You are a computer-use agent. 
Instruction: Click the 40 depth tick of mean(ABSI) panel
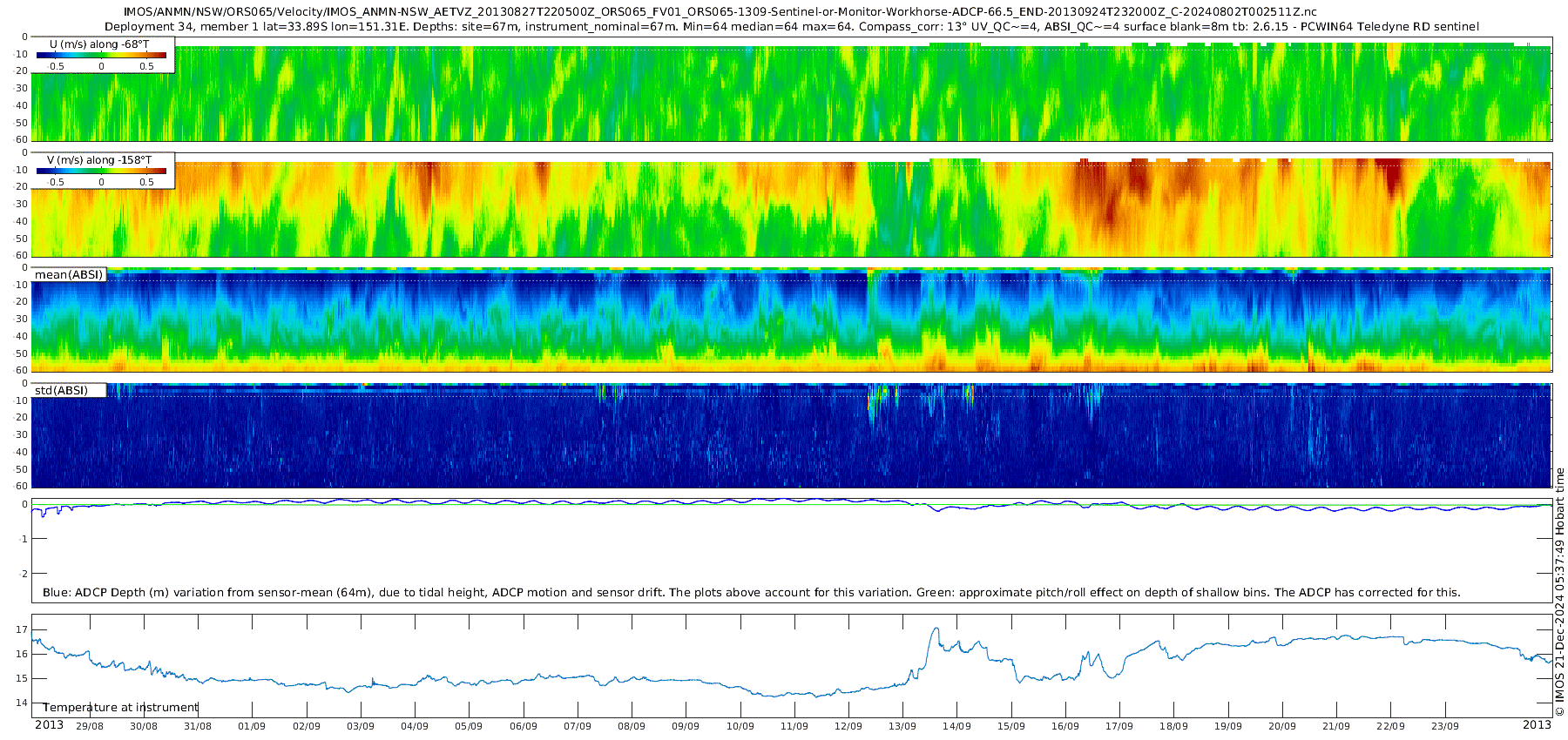22,337
